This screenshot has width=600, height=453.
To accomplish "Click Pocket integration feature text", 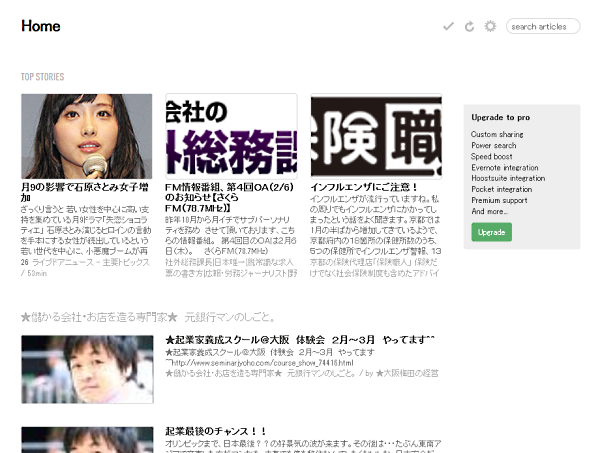I will (502, 189).
